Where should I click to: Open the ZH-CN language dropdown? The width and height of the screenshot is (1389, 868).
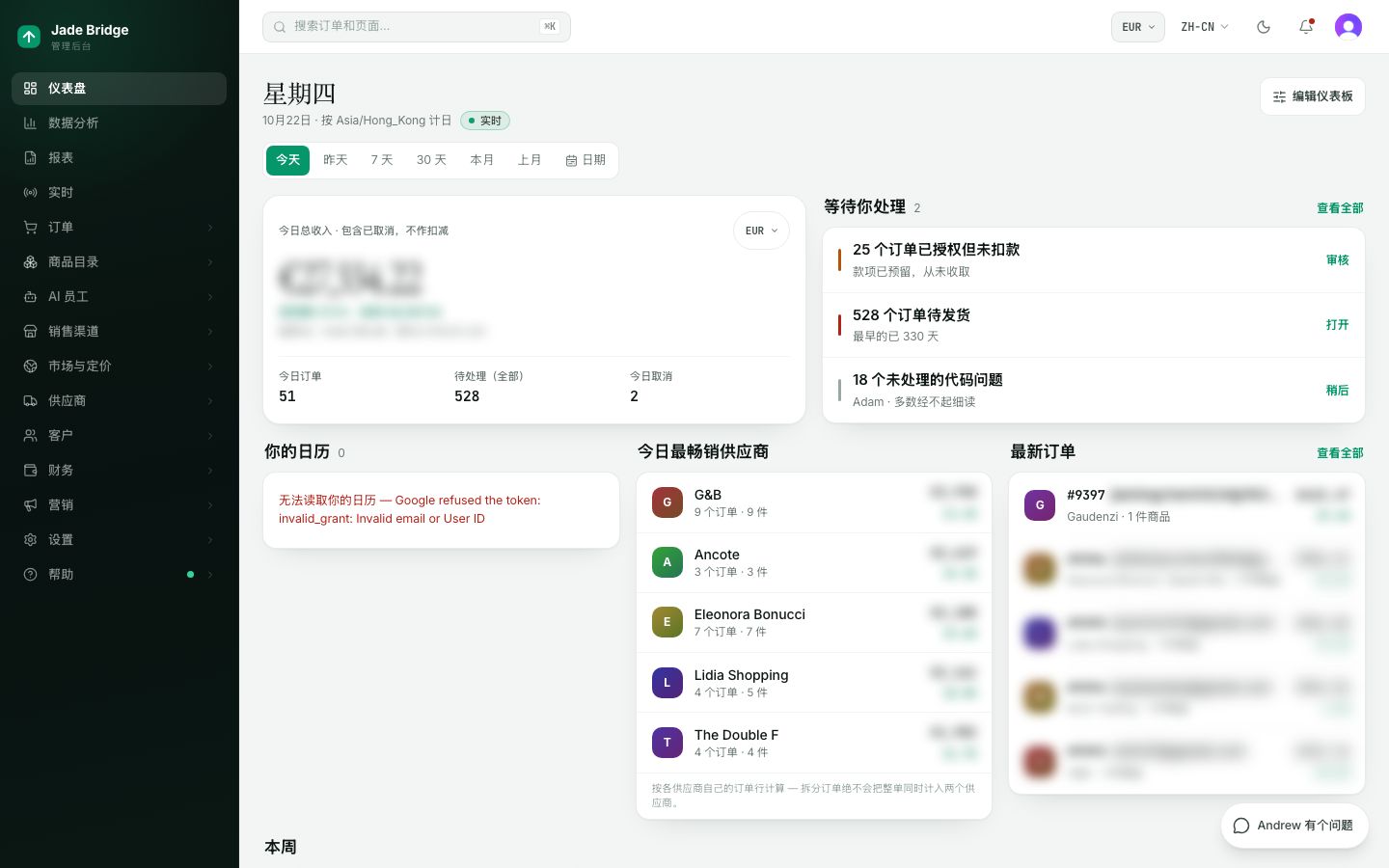1205,27
